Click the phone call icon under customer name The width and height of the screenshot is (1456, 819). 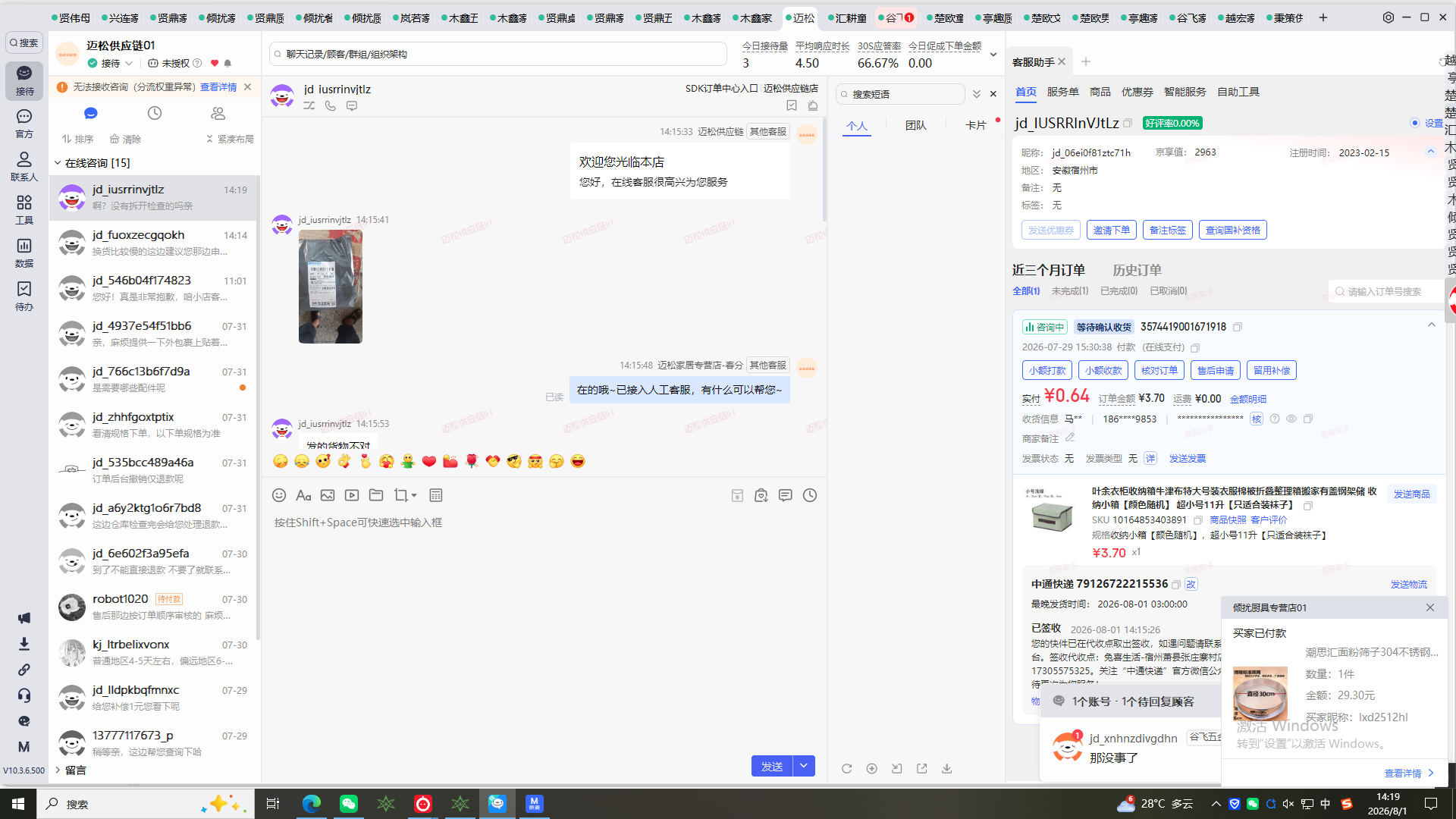(331, 106)
